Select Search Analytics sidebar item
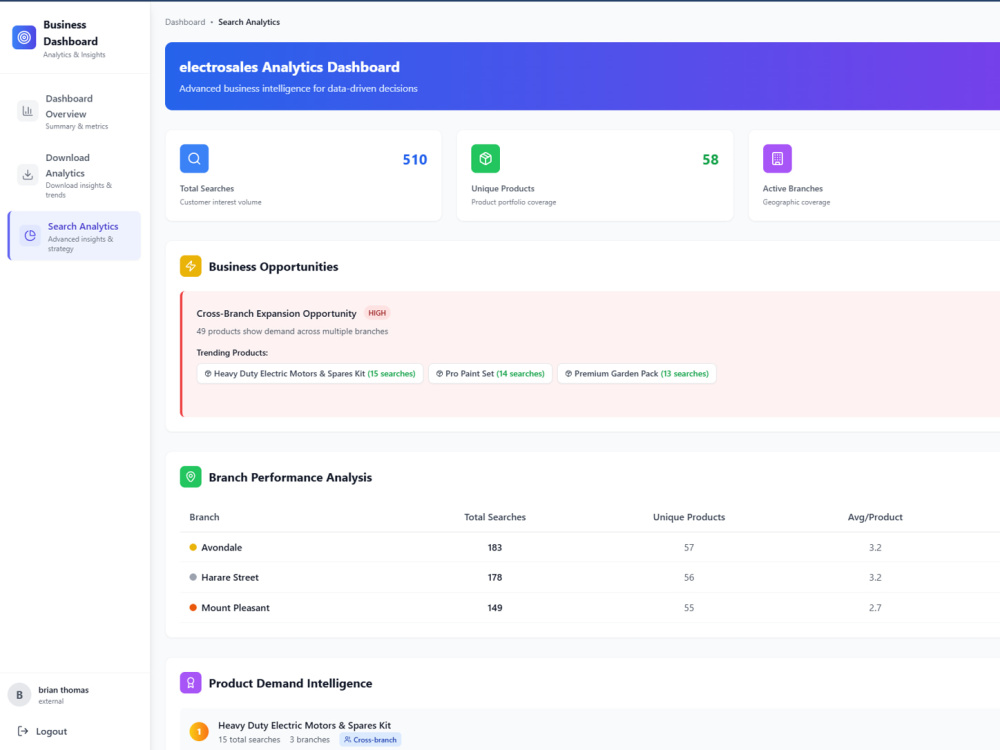The width and height of the screenshot is (1000, 750). coord(75,236)
